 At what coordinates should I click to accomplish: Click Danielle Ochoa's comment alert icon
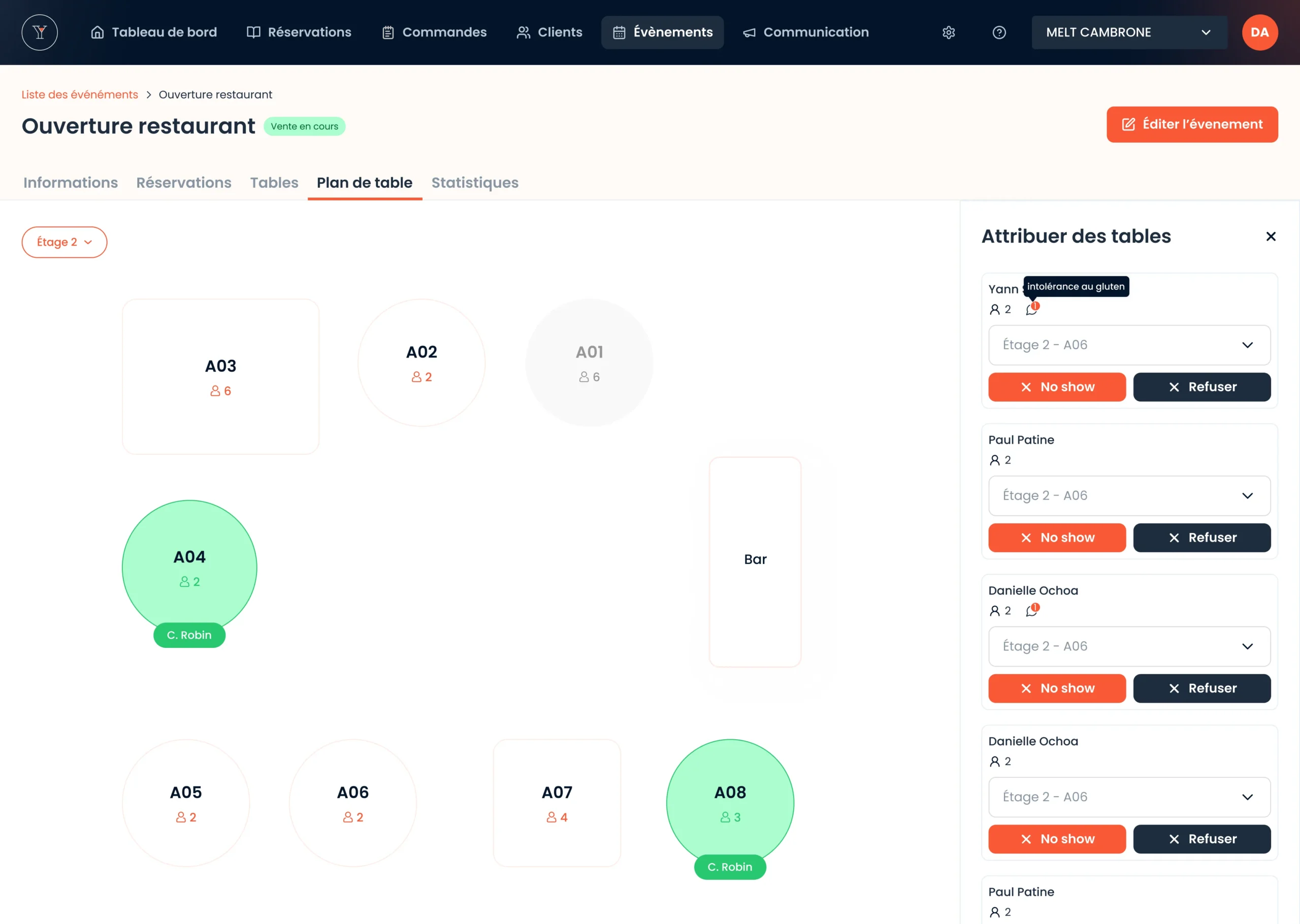1032,610
